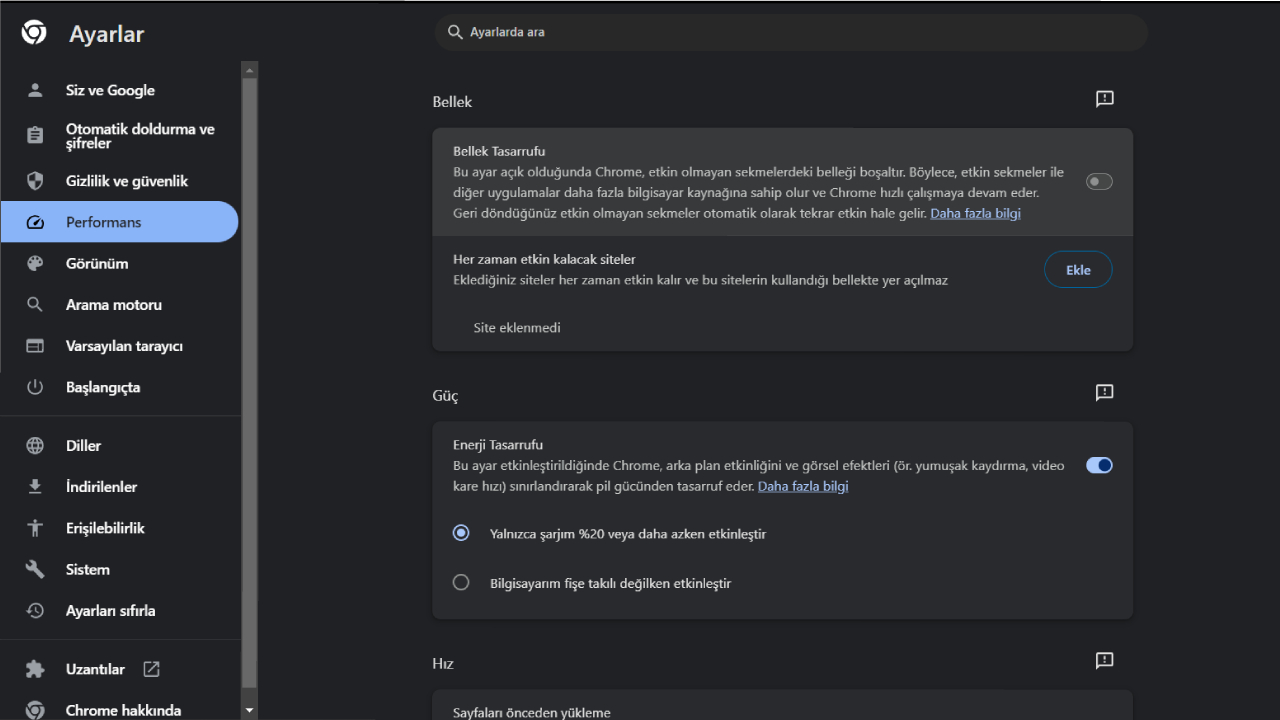Click the sidebar scrollbar thumb
Viewport: 1280px width, 720px height.
(x=250, y=382)
